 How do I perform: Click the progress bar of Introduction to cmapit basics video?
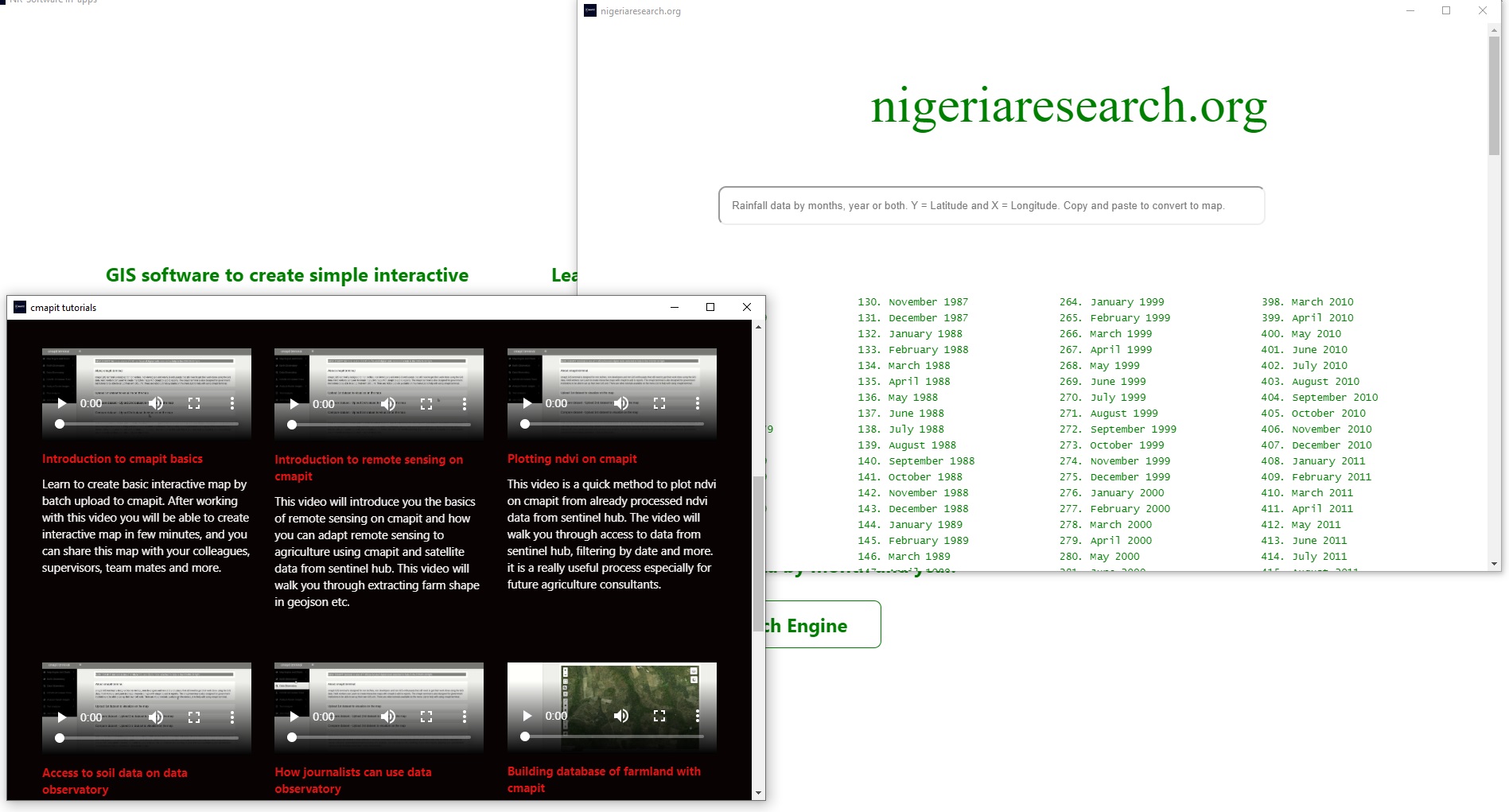[x=147, y=425]
